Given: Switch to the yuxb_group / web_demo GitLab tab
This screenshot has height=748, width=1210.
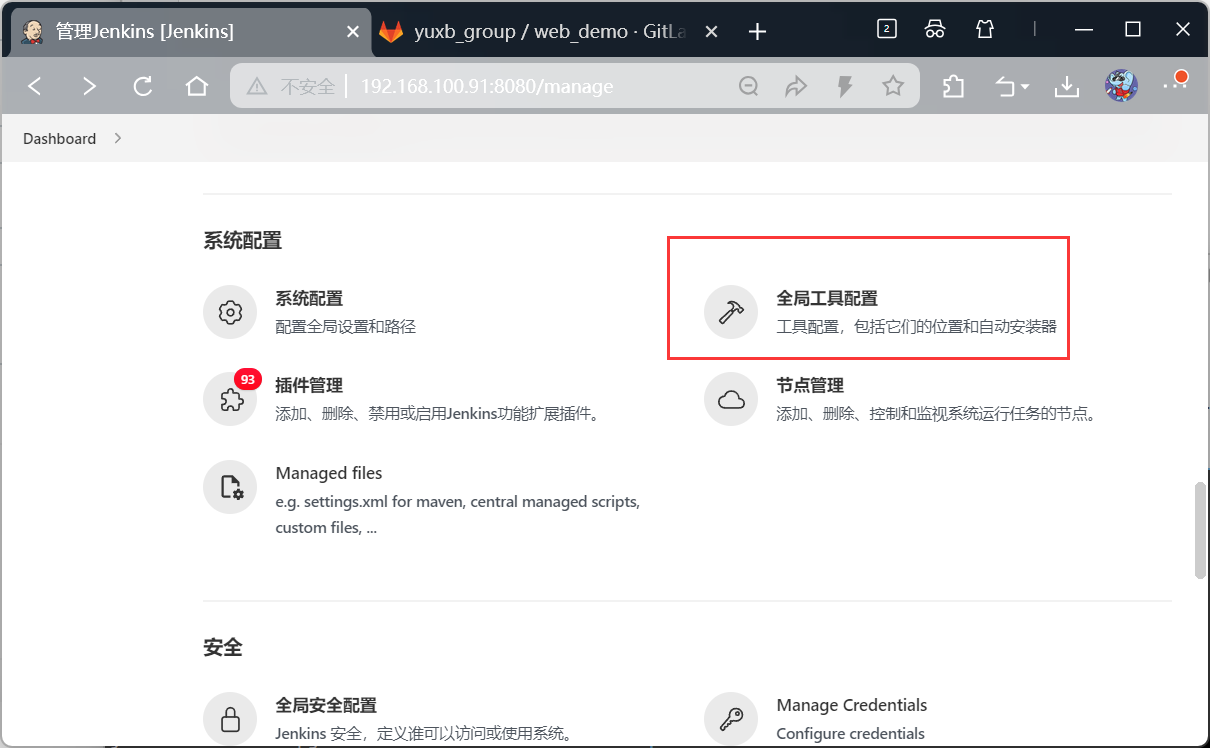Looking at the screenshot, I should pos(548,32).
